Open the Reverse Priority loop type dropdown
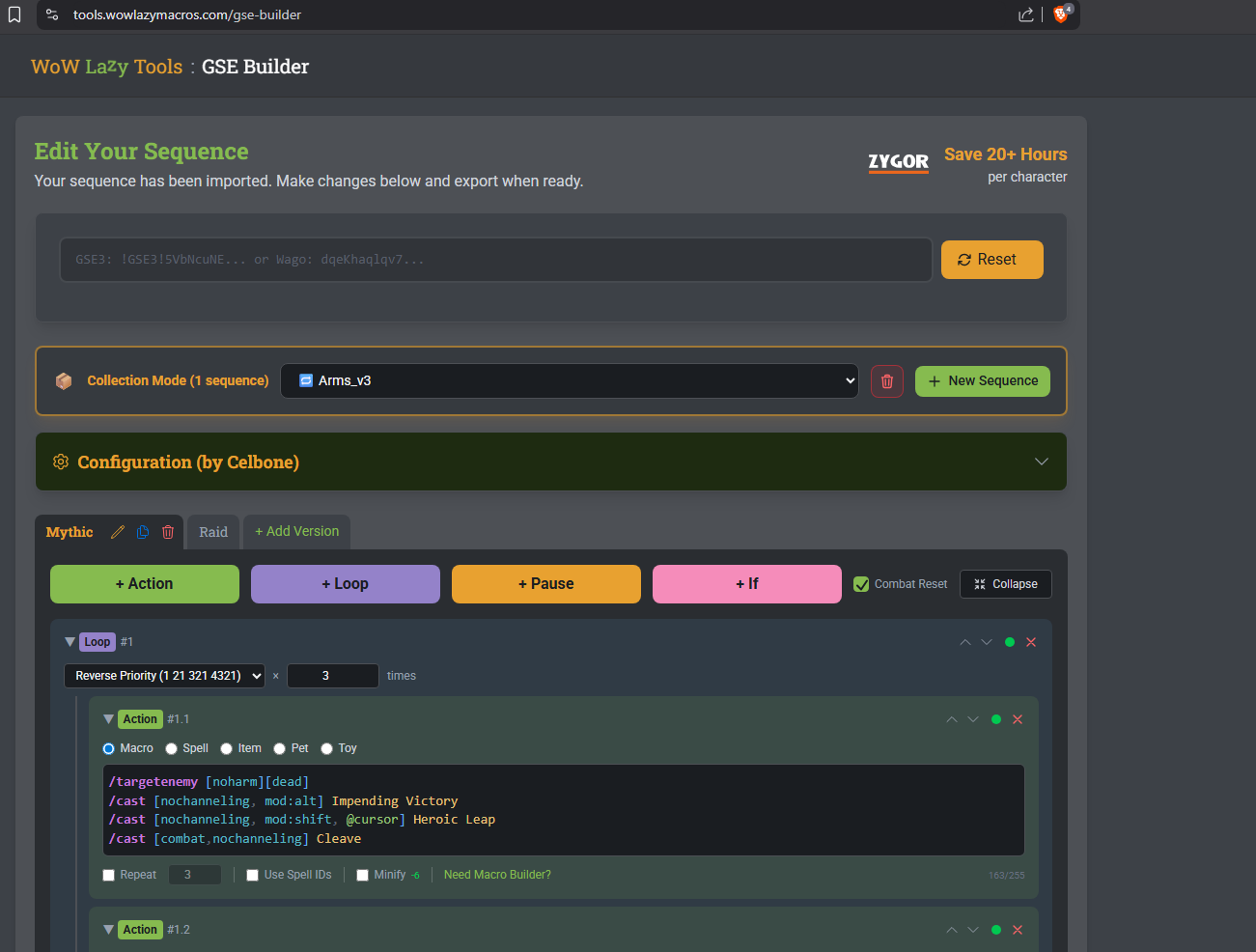 pos(164,676)
